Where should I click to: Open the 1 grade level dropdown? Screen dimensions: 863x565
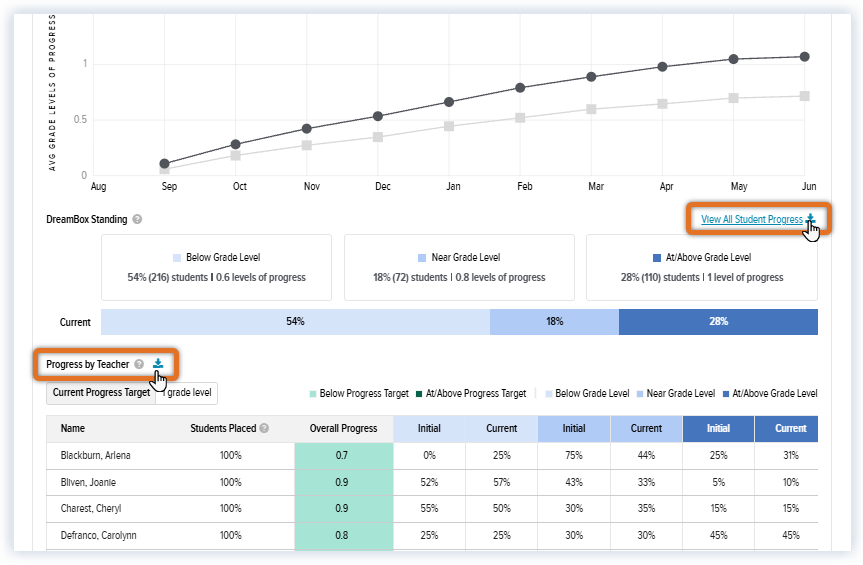[x=187, y=393]
